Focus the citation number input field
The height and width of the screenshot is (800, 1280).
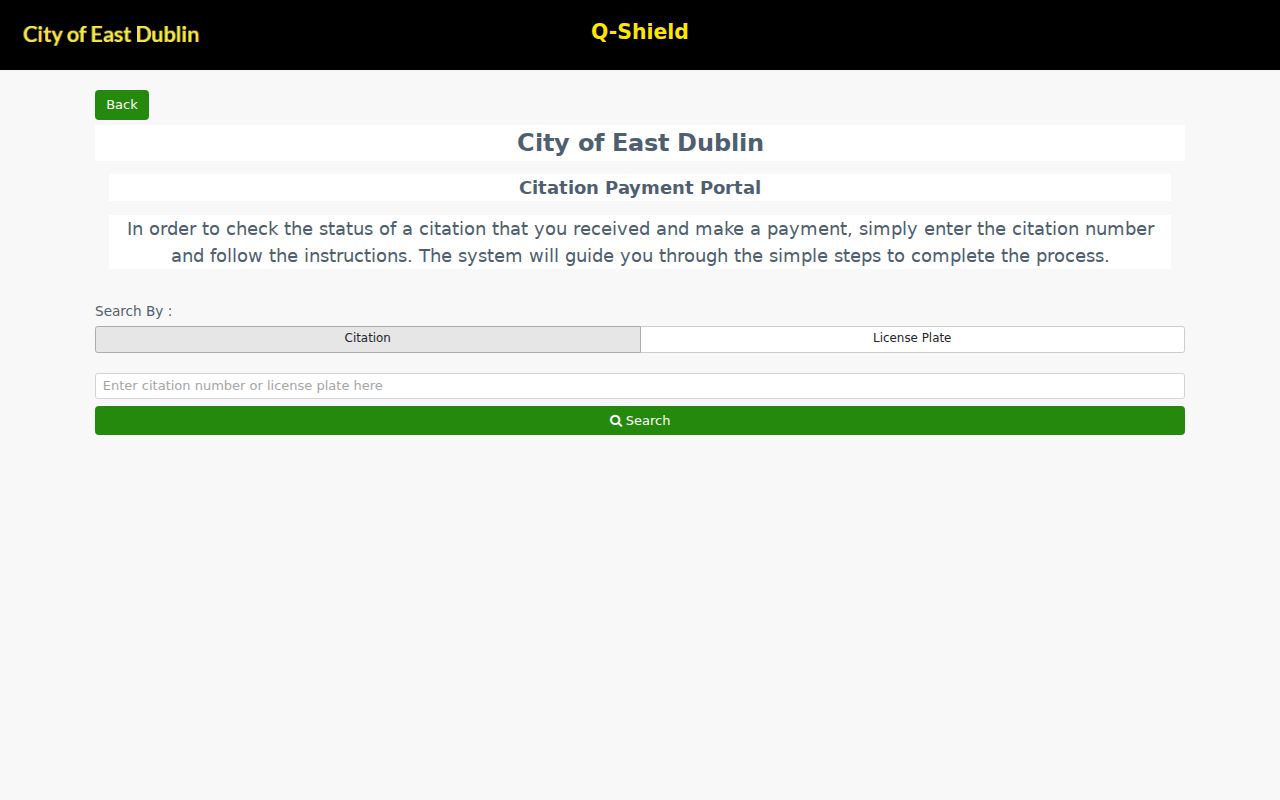coord(640,386)
